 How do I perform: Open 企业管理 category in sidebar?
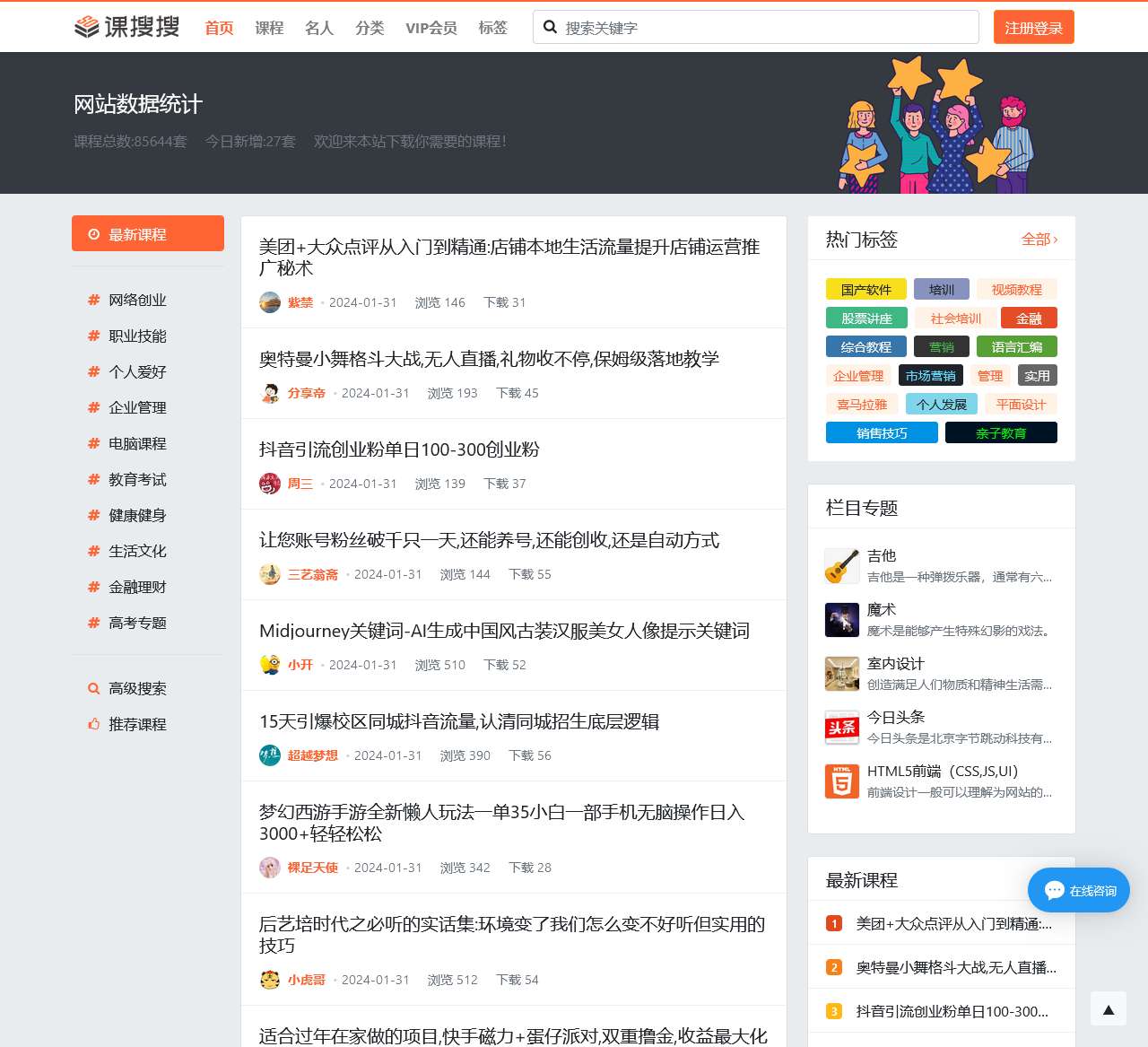[137, 407]
